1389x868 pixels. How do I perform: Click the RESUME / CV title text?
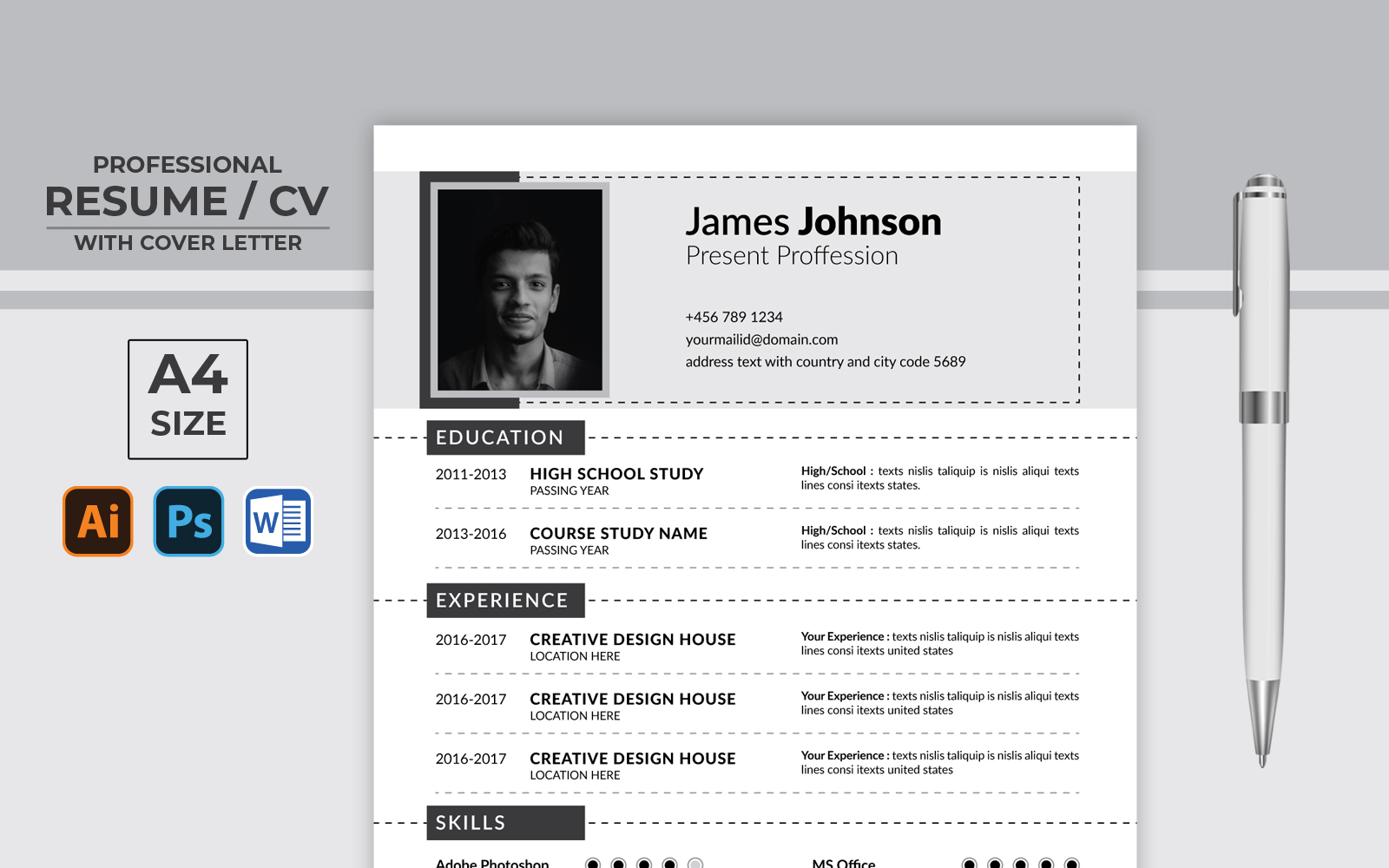(187, 202)
